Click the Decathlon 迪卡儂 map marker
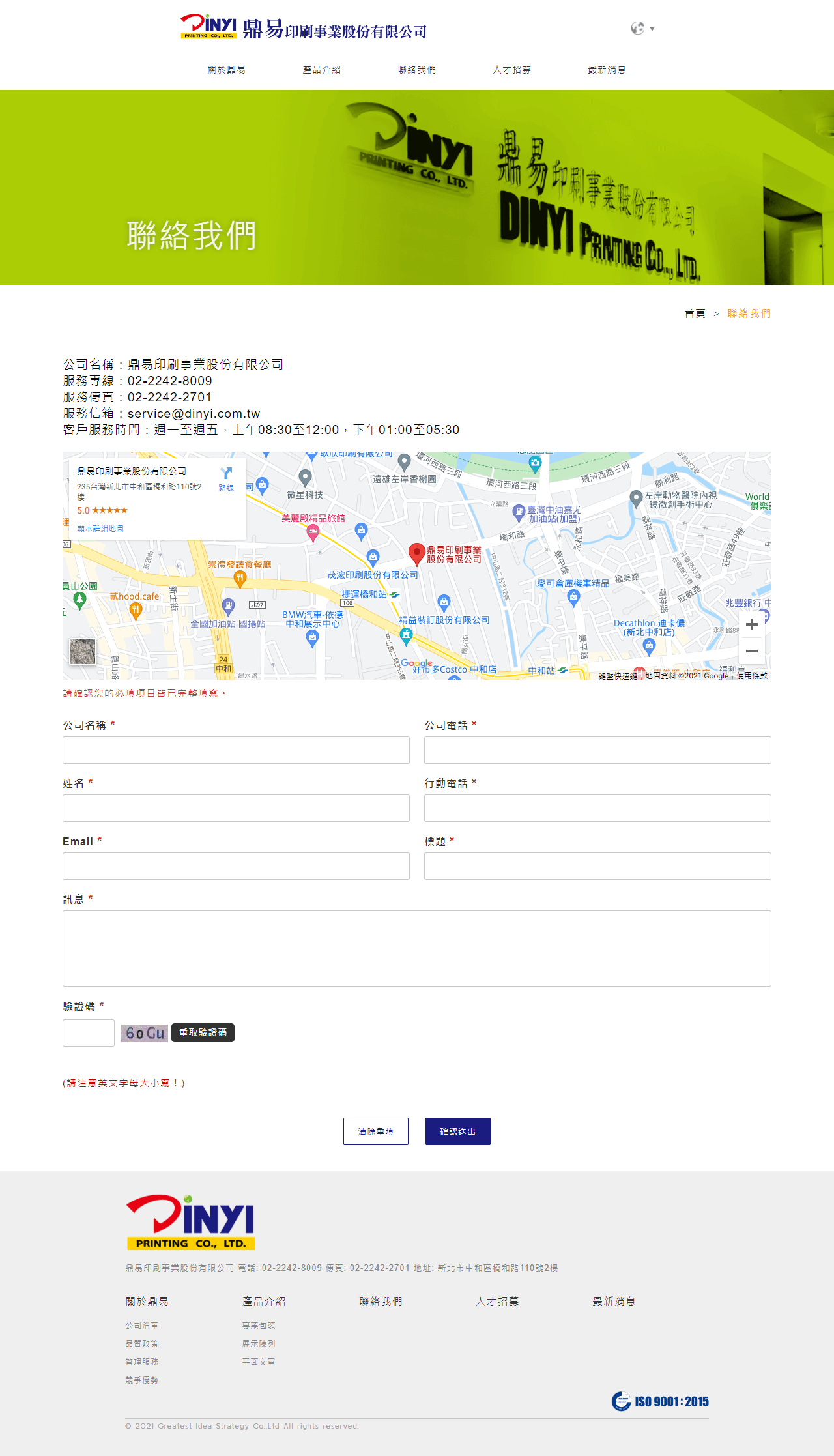Image resolution: width=834 pixels, height=1456 pixels. click(x=648, y=646)
